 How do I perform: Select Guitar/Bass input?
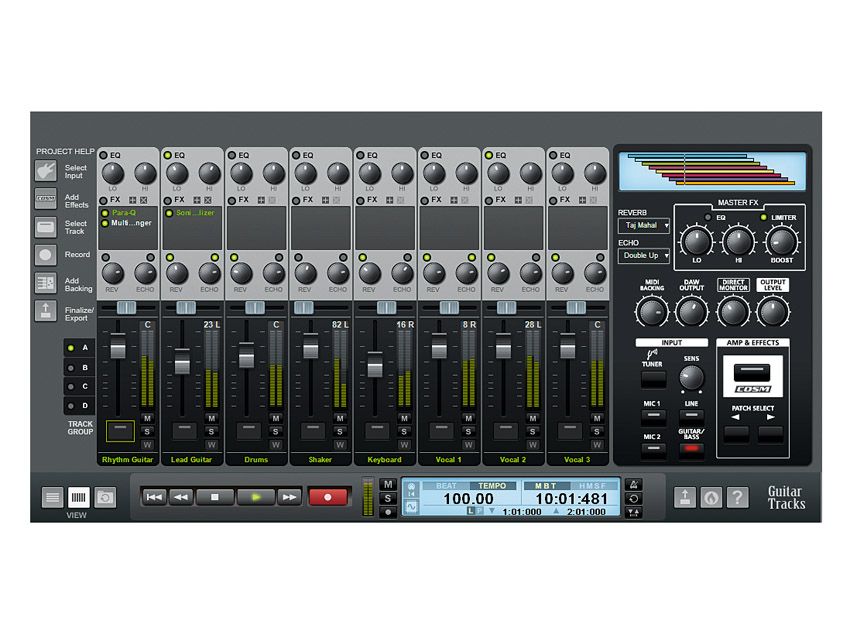pos(691,449)
